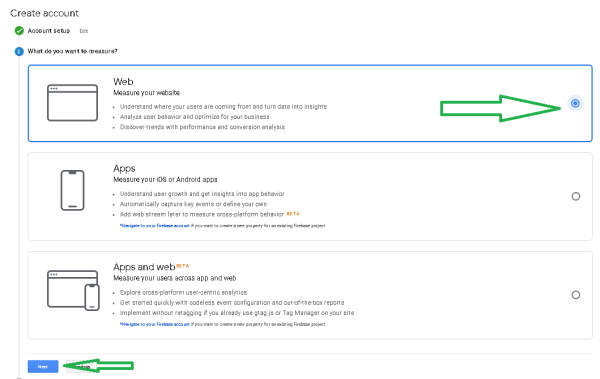Viewport: 600px width, 379px height.
Task: Click the blue Next button
Action: [x=43, y=366]
